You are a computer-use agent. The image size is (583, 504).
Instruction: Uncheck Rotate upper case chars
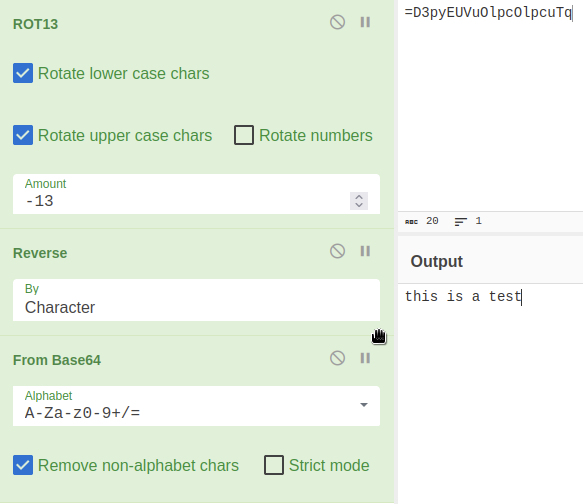pos(23,135)
